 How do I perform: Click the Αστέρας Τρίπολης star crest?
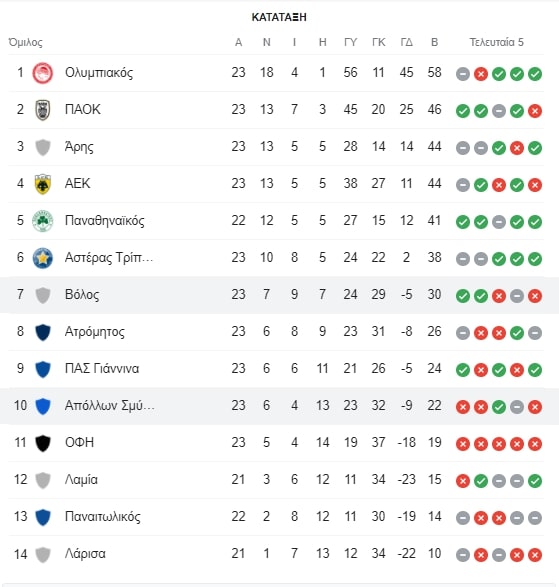point(43,258)
